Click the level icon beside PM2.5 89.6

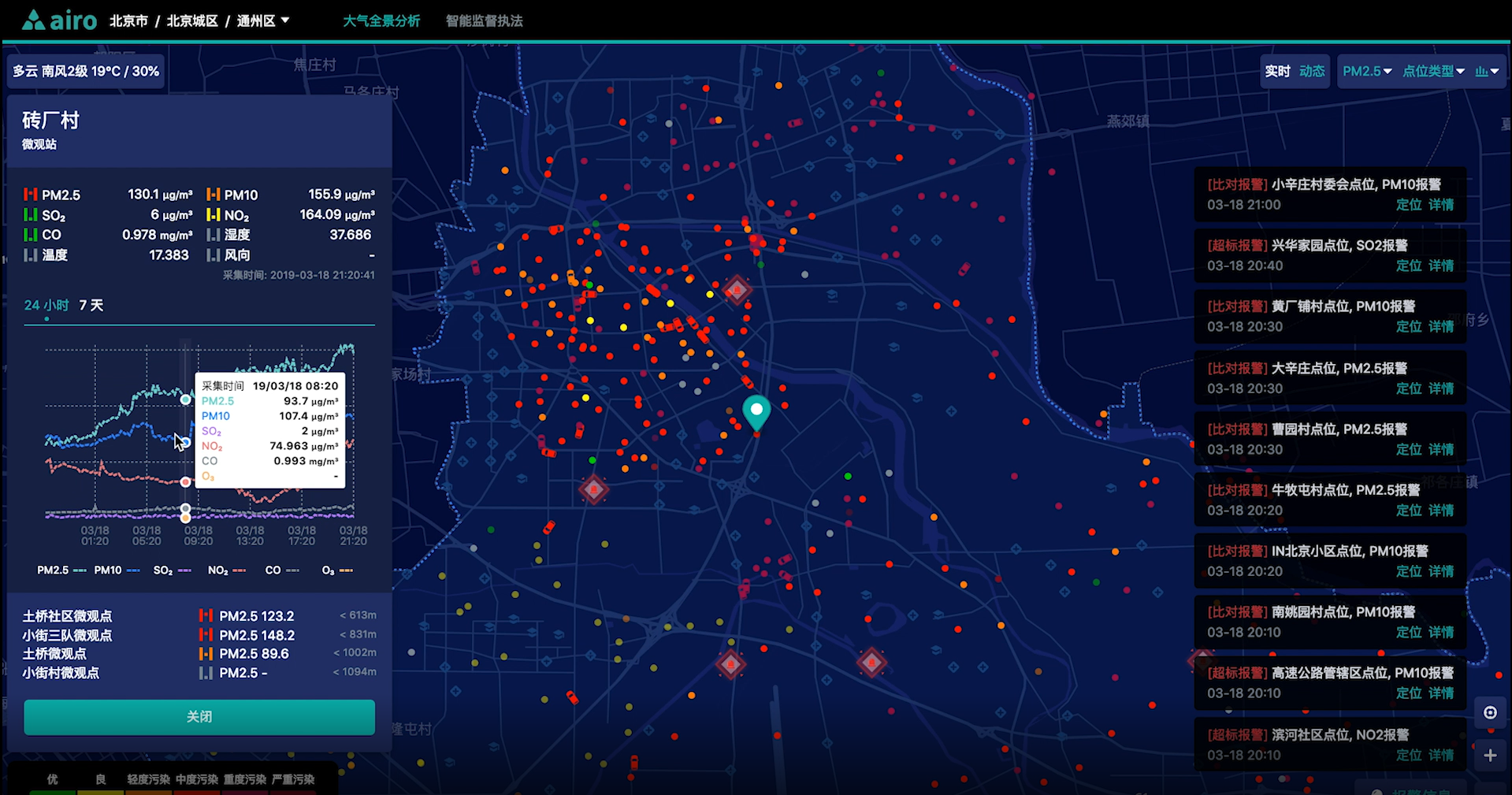pos(206,654)
